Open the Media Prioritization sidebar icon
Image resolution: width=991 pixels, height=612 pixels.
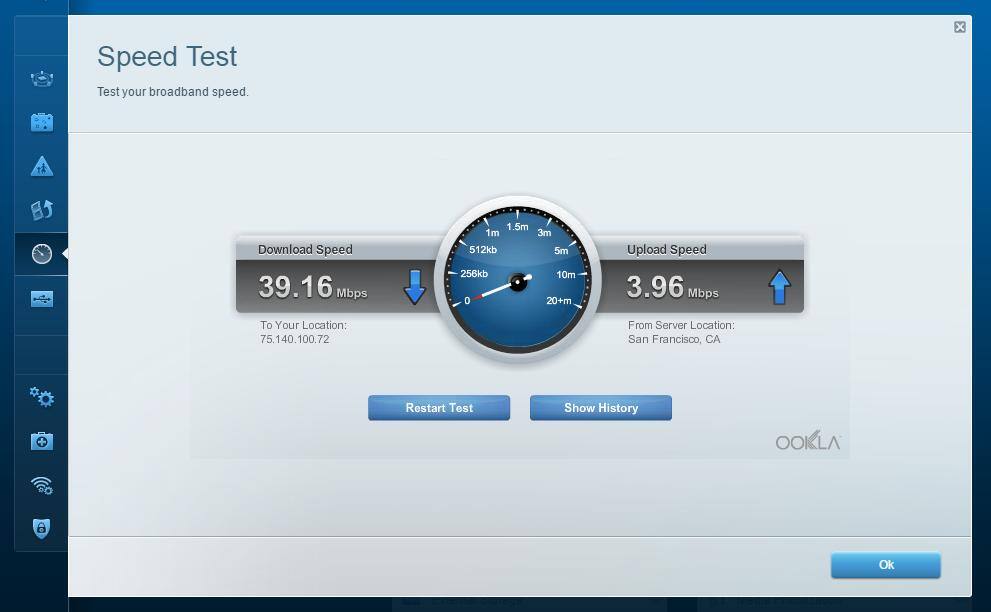41,210
